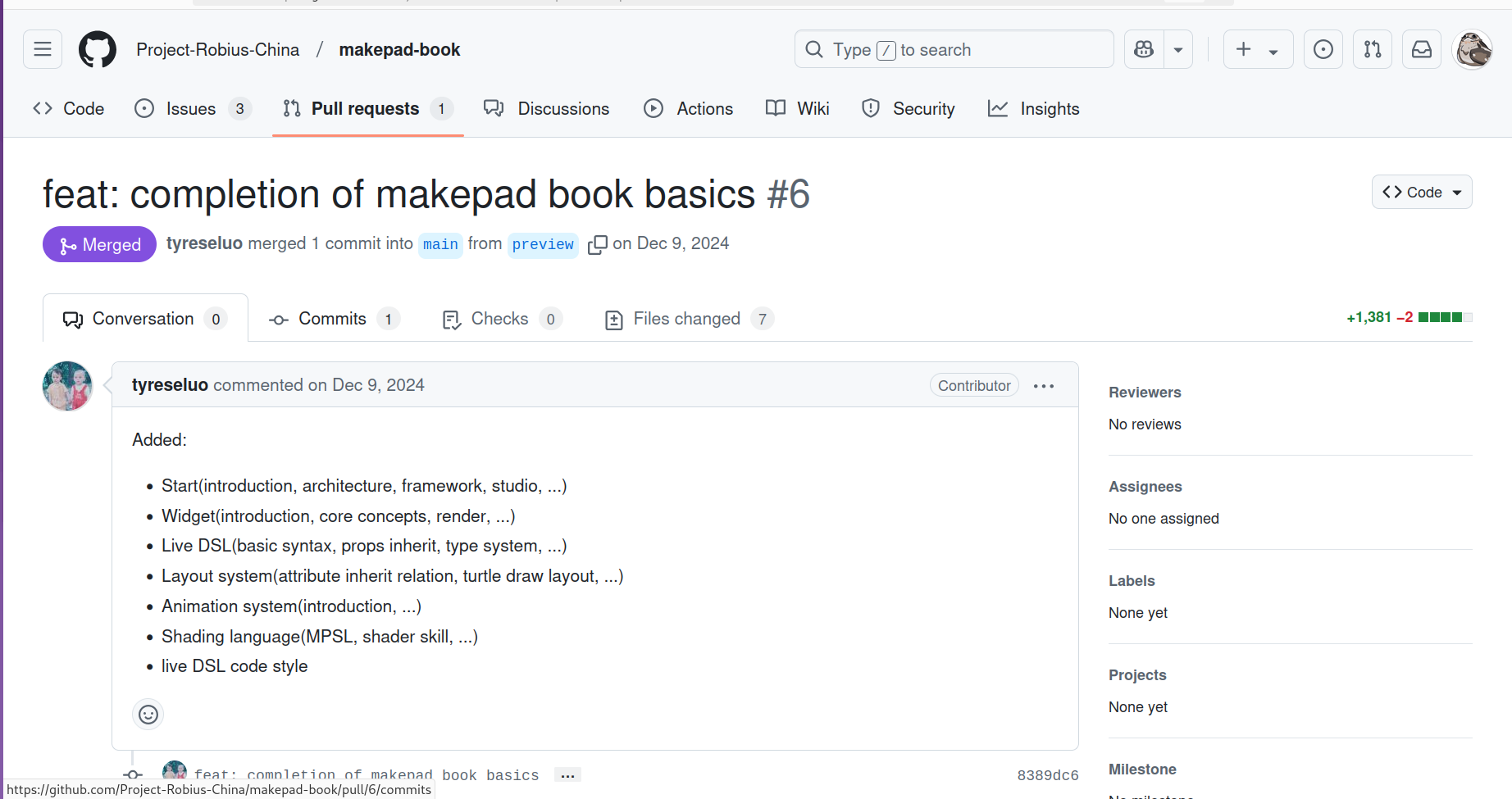Click the Assignees sidebar heading

[x=1145, y=487]
